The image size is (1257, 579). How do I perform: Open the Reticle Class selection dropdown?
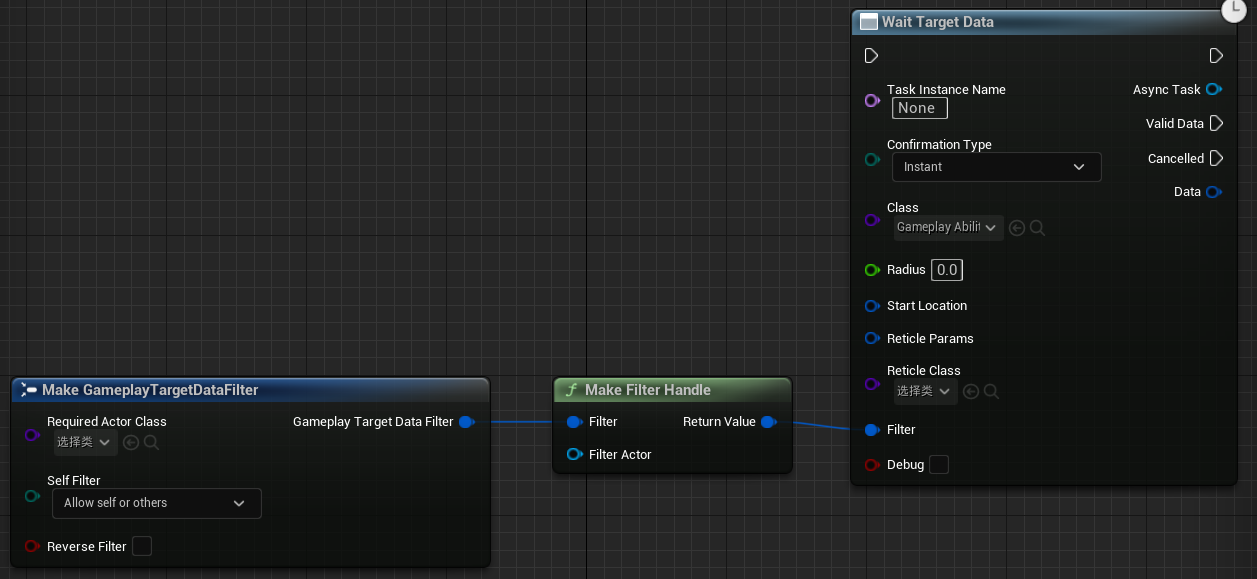[925, 391]
